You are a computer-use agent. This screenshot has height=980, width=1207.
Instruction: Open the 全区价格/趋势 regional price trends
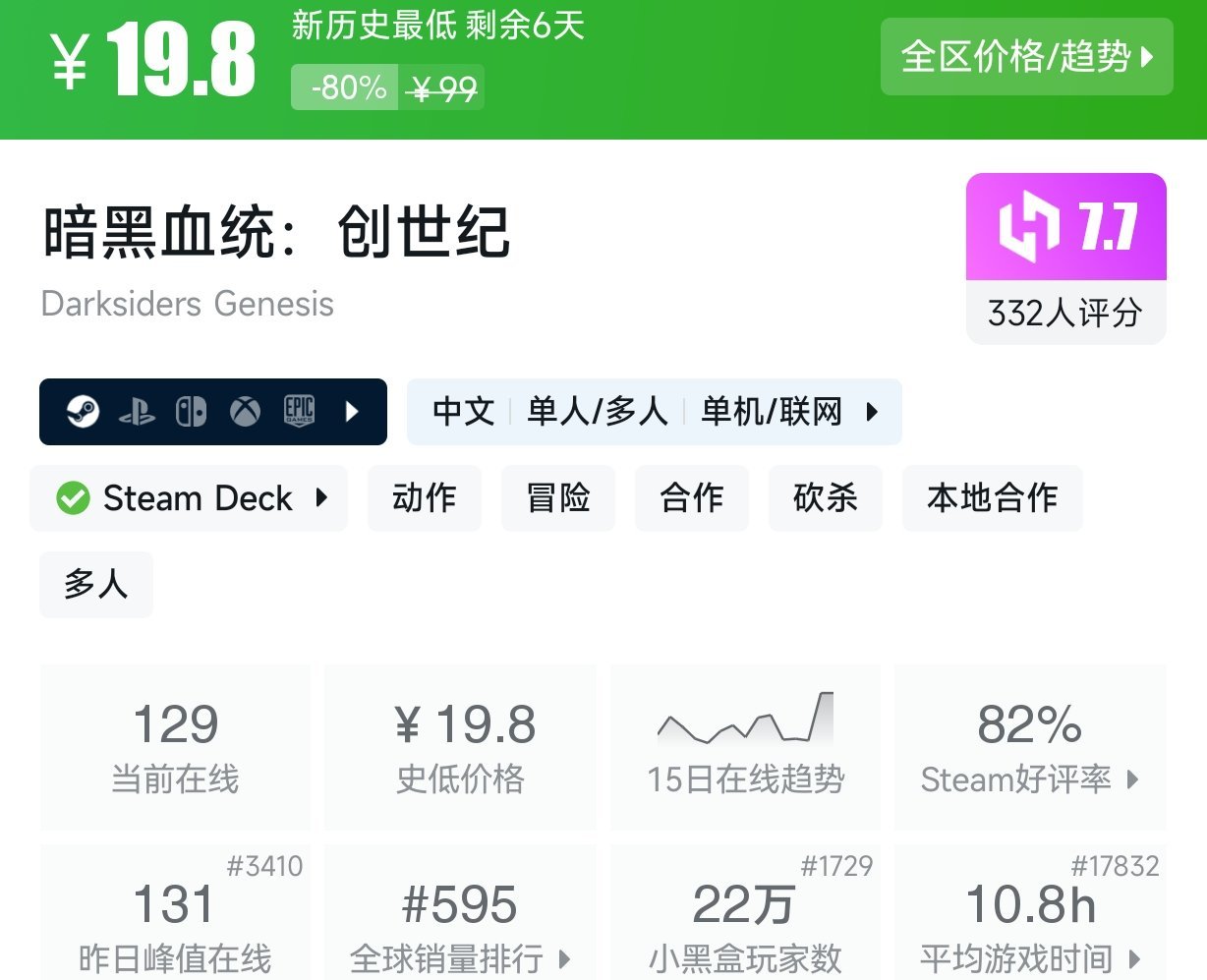coord(1026,57)
